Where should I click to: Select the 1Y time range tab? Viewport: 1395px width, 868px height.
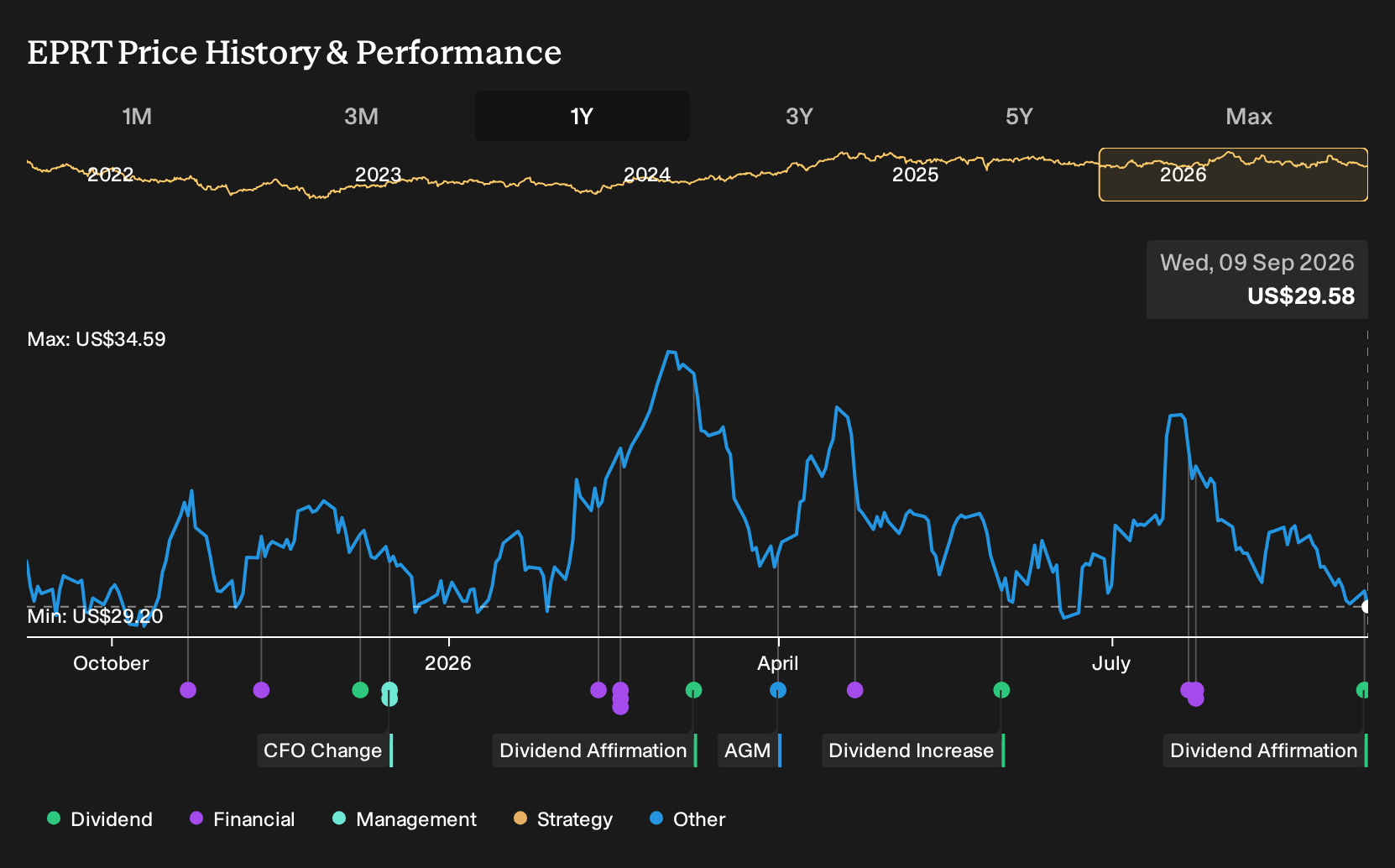point(583,116)
